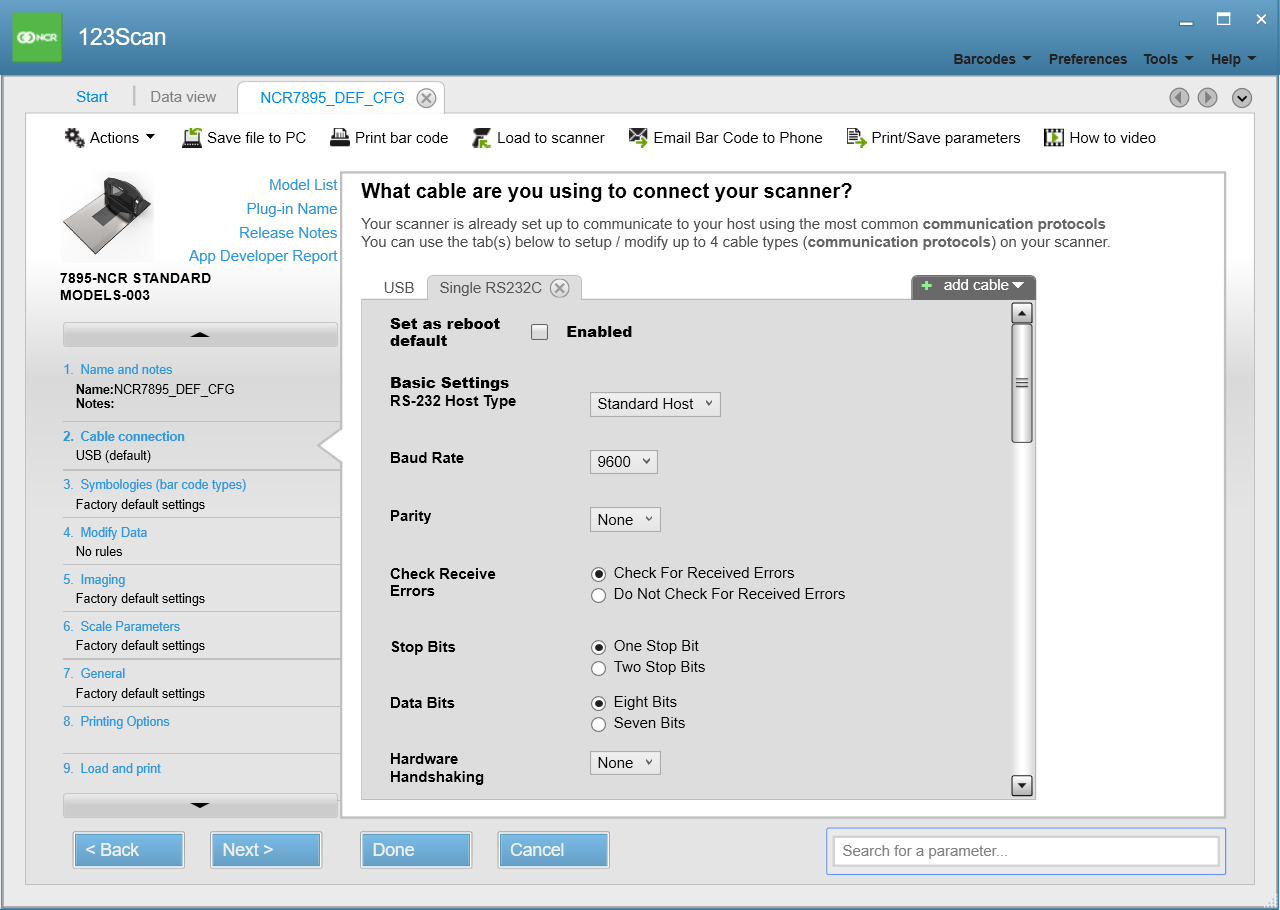Switch to the Data view tab

183,97
